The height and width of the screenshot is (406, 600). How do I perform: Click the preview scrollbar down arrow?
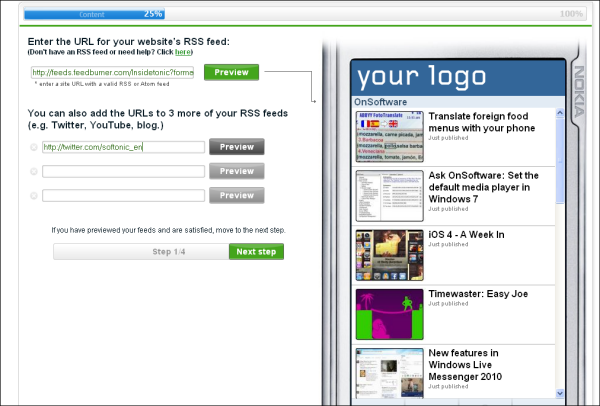click(560, 394)
